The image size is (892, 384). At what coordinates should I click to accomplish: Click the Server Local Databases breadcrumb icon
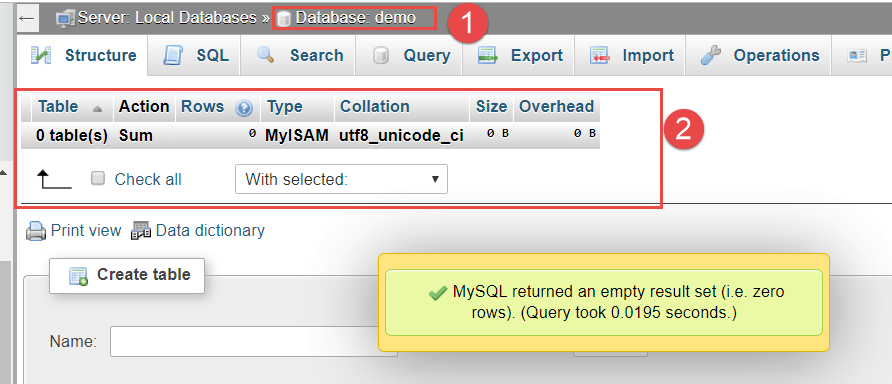pos(65,19)
